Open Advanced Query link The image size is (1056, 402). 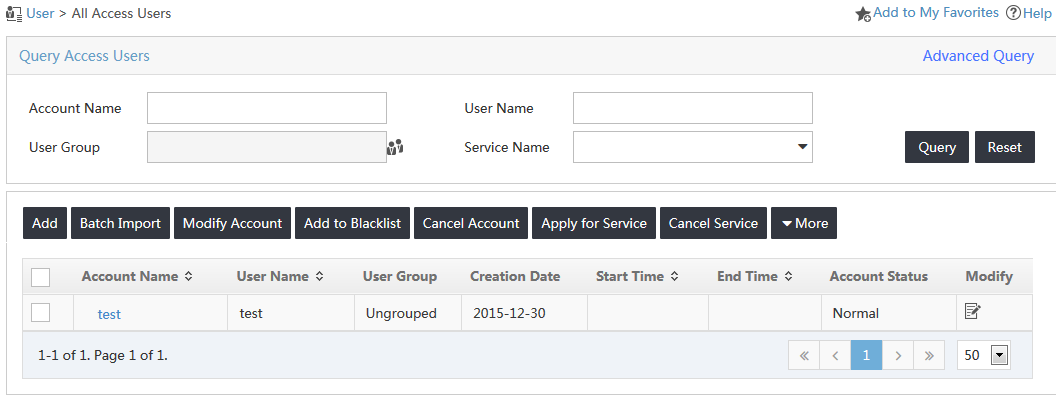click(x=978, y=56)
